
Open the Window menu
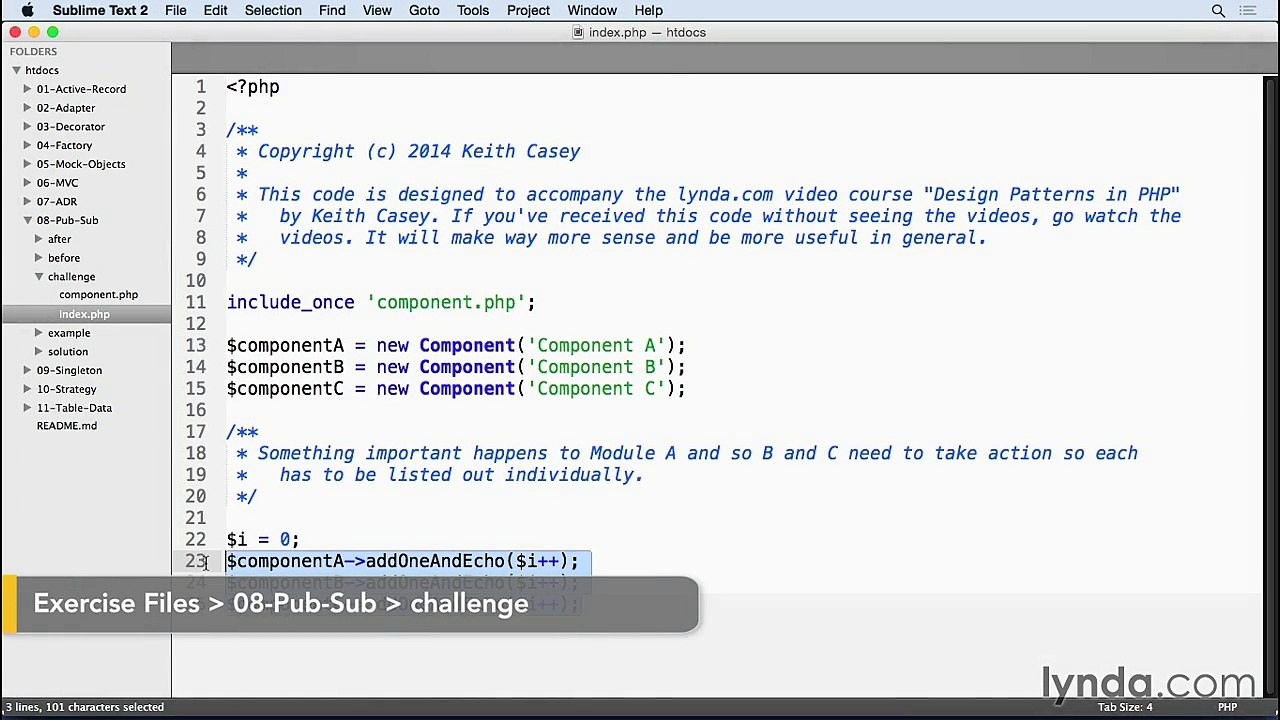(592, 11)
